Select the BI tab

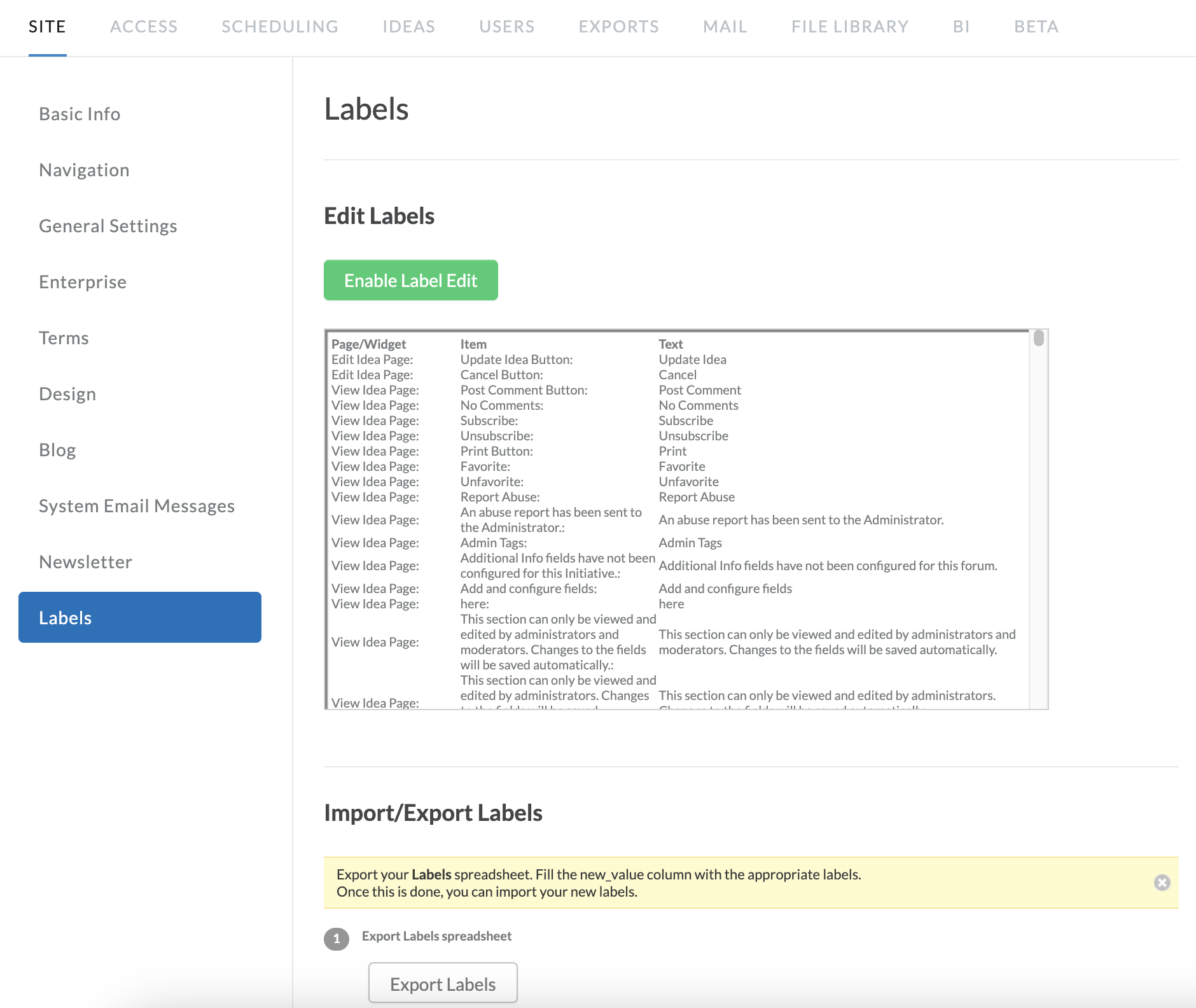pyautogui.click(x=961, y=27)
